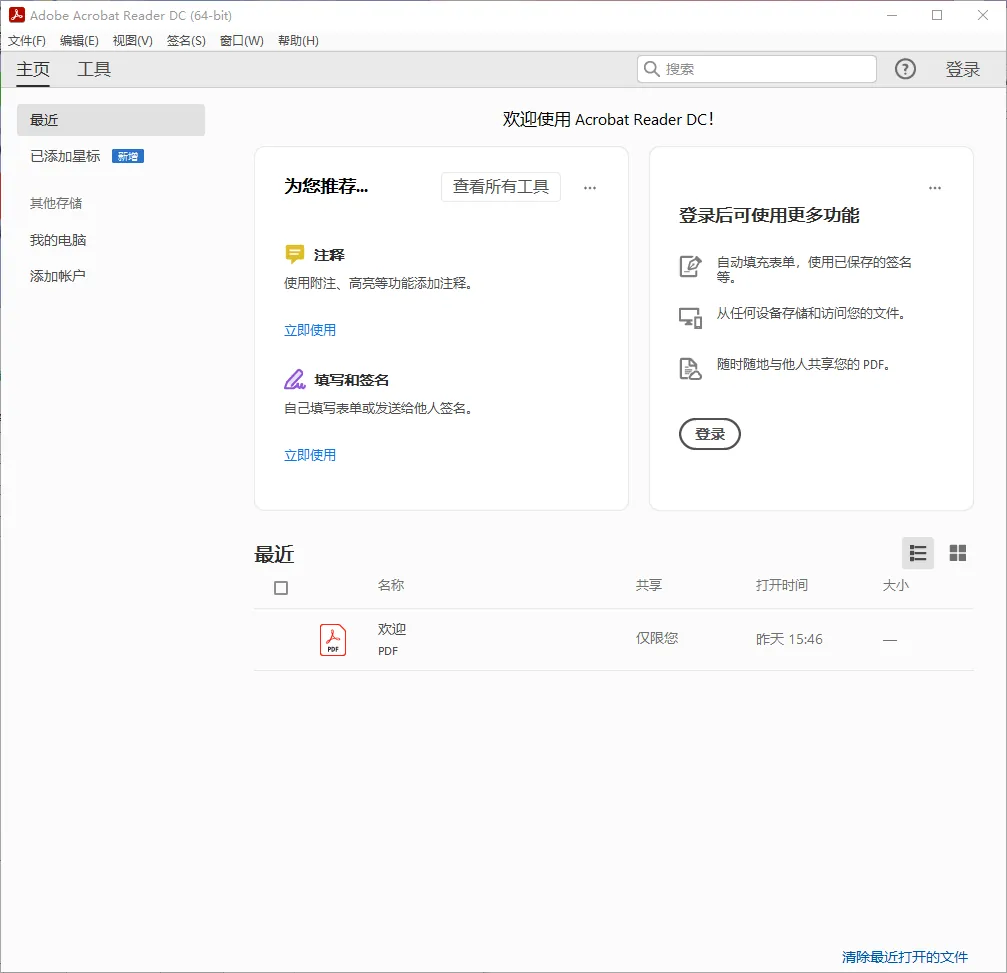The height and width of the screenshot is (973, 1007).
Task: Click the auto-fill form icon
Action: [x=690, y=266]
